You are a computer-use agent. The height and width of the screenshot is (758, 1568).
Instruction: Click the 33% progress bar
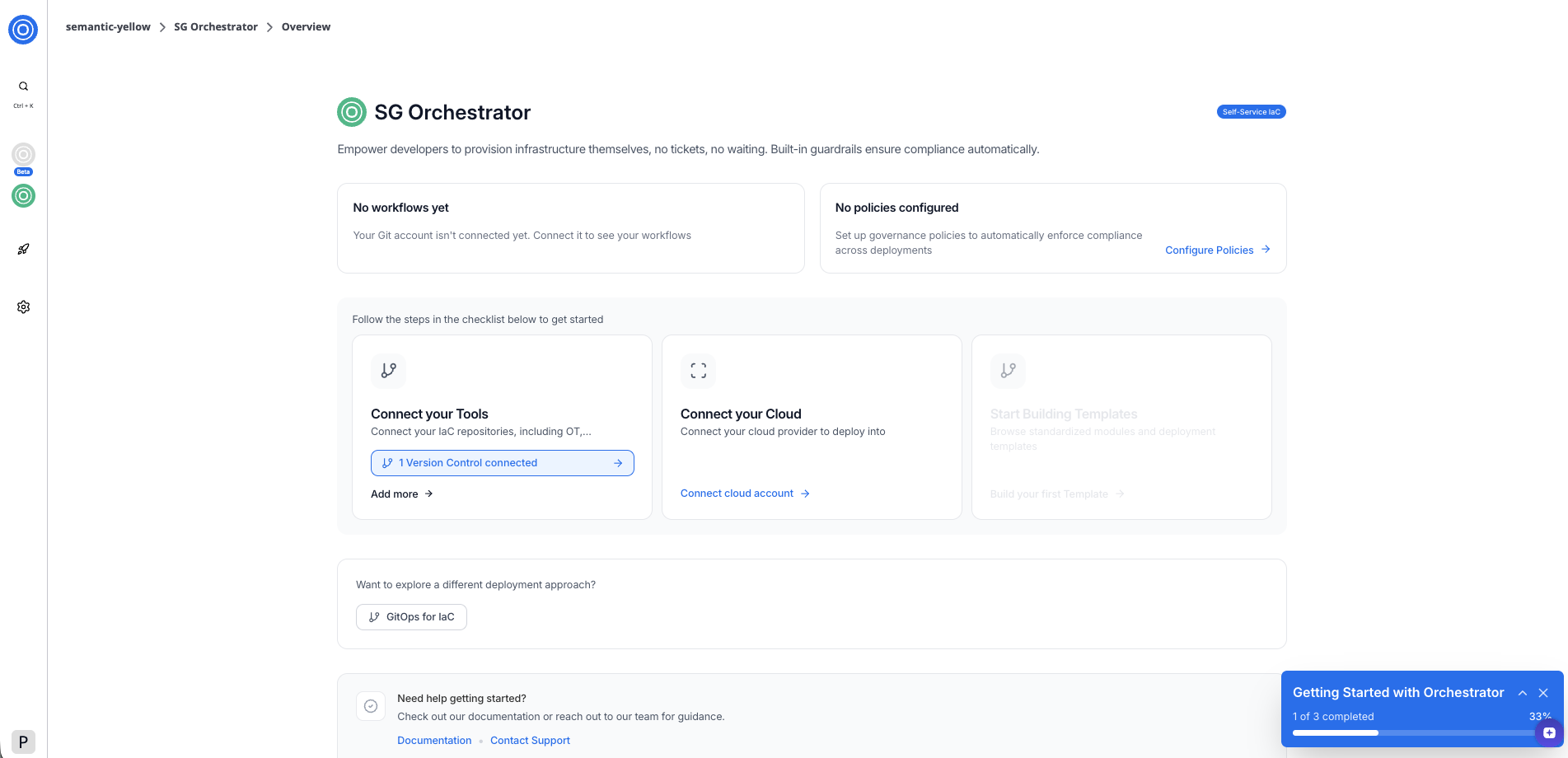(1417, 732)
